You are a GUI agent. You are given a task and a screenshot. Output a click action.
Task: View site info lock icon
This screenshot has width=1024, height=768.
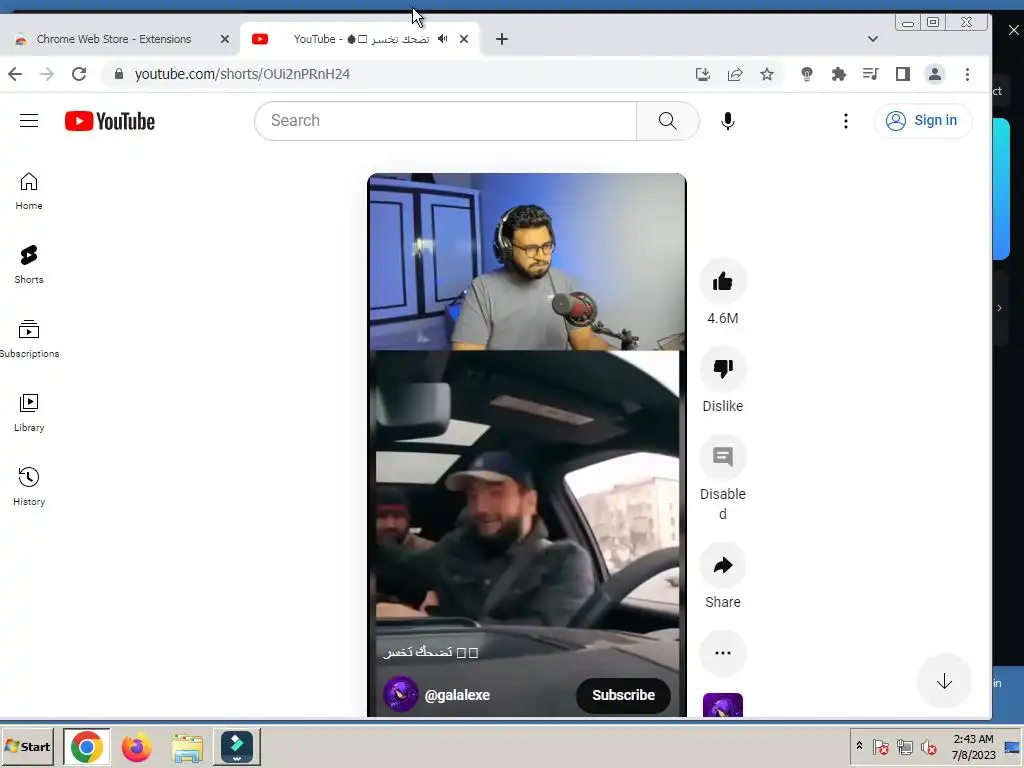click(x=119, y=74)
